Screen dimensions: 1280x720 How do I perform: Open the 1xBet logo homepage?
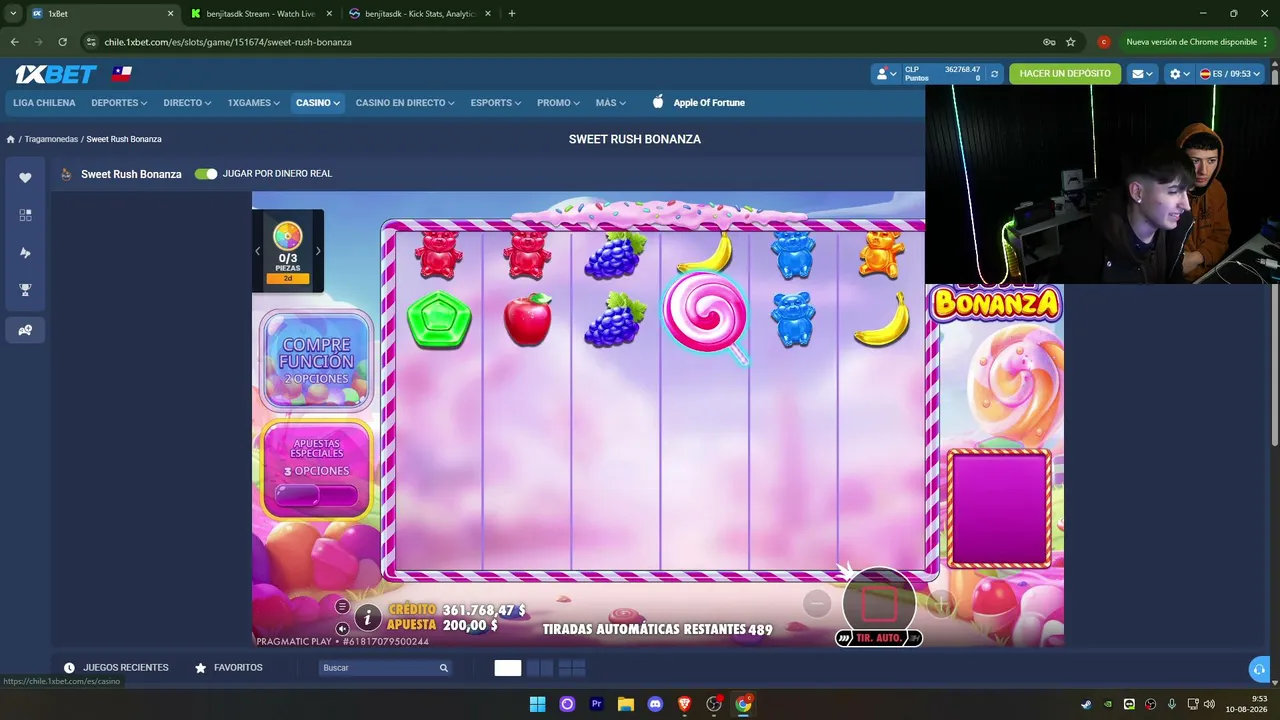click(56, 74)
